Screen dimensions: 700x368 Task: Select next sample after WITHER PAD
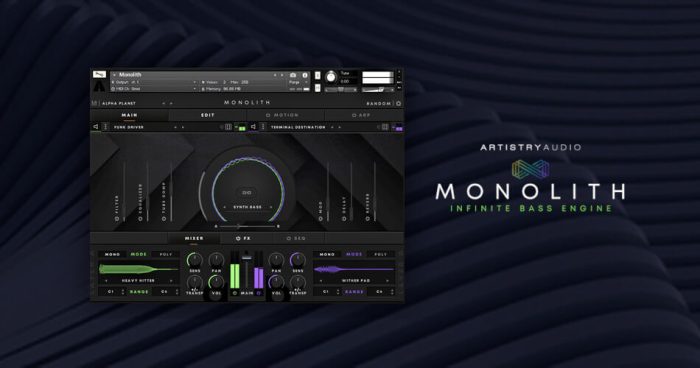(x=387, y=280)
